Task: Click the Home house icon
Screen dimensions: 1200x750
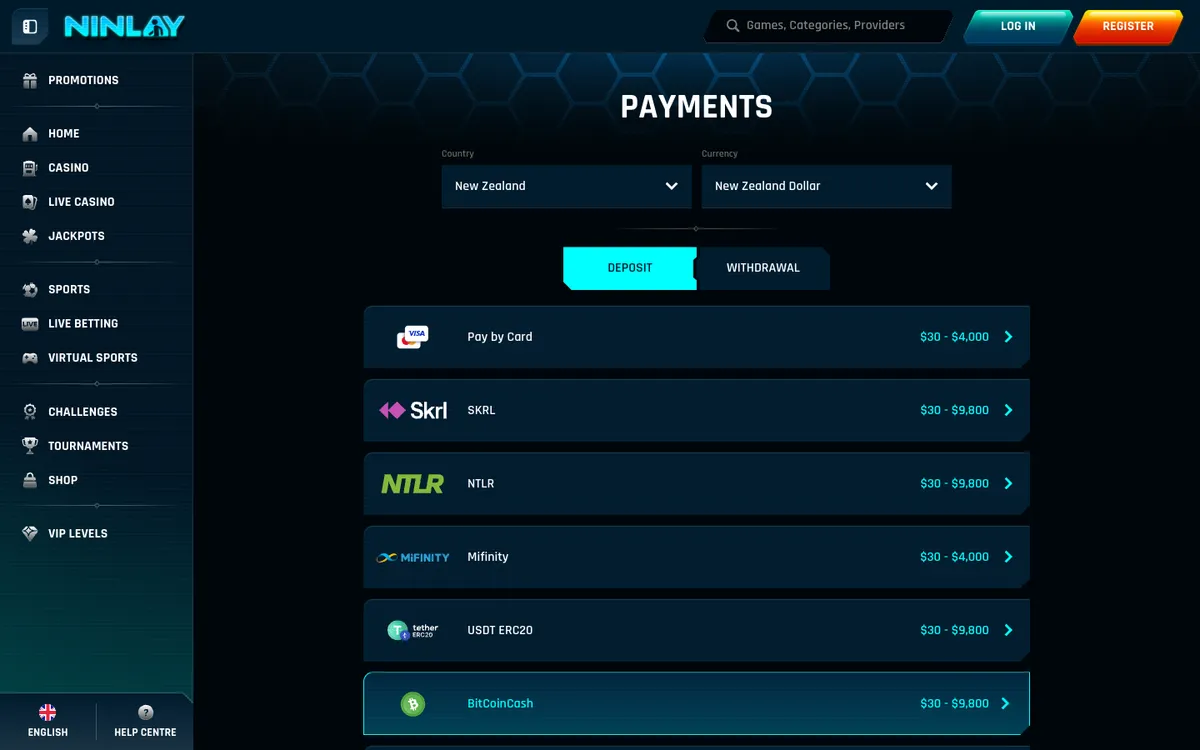Action: pyautogui.click(x=30, y=134)
